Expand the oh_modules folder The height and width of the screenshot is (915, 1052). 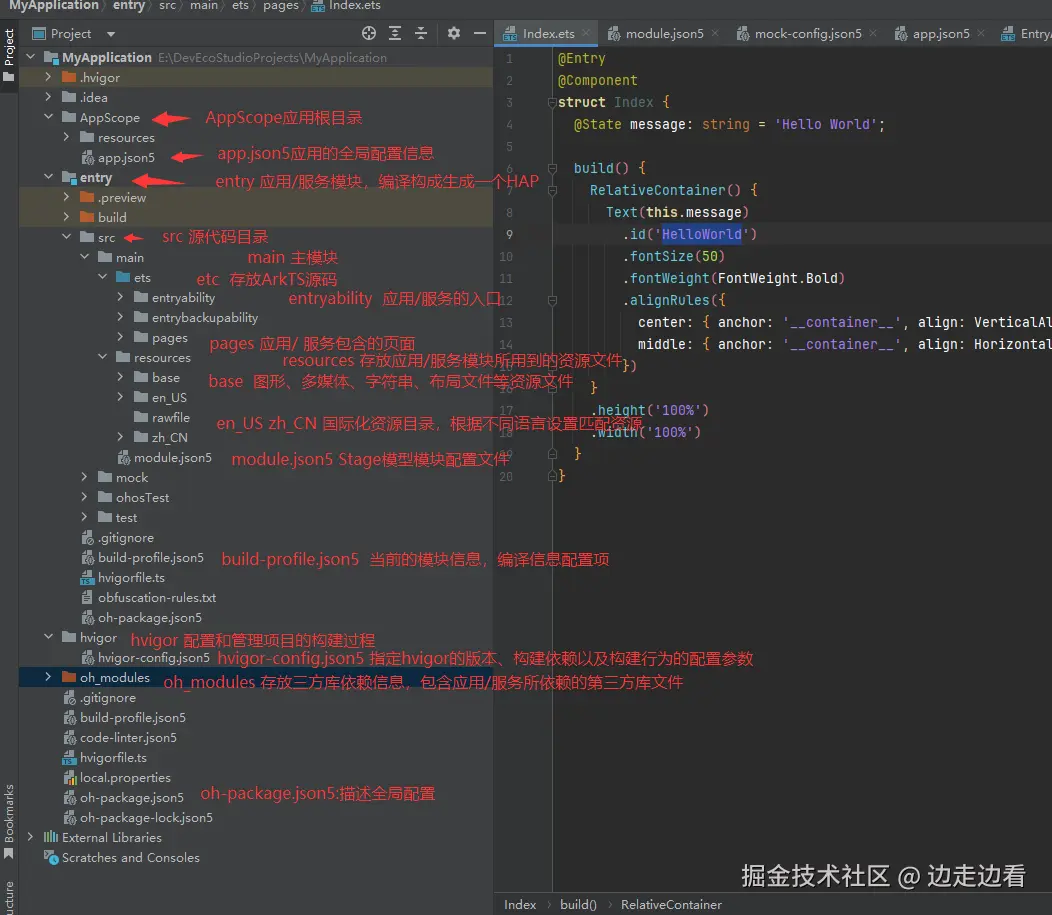pyautogui.click(x=48, y=677)
